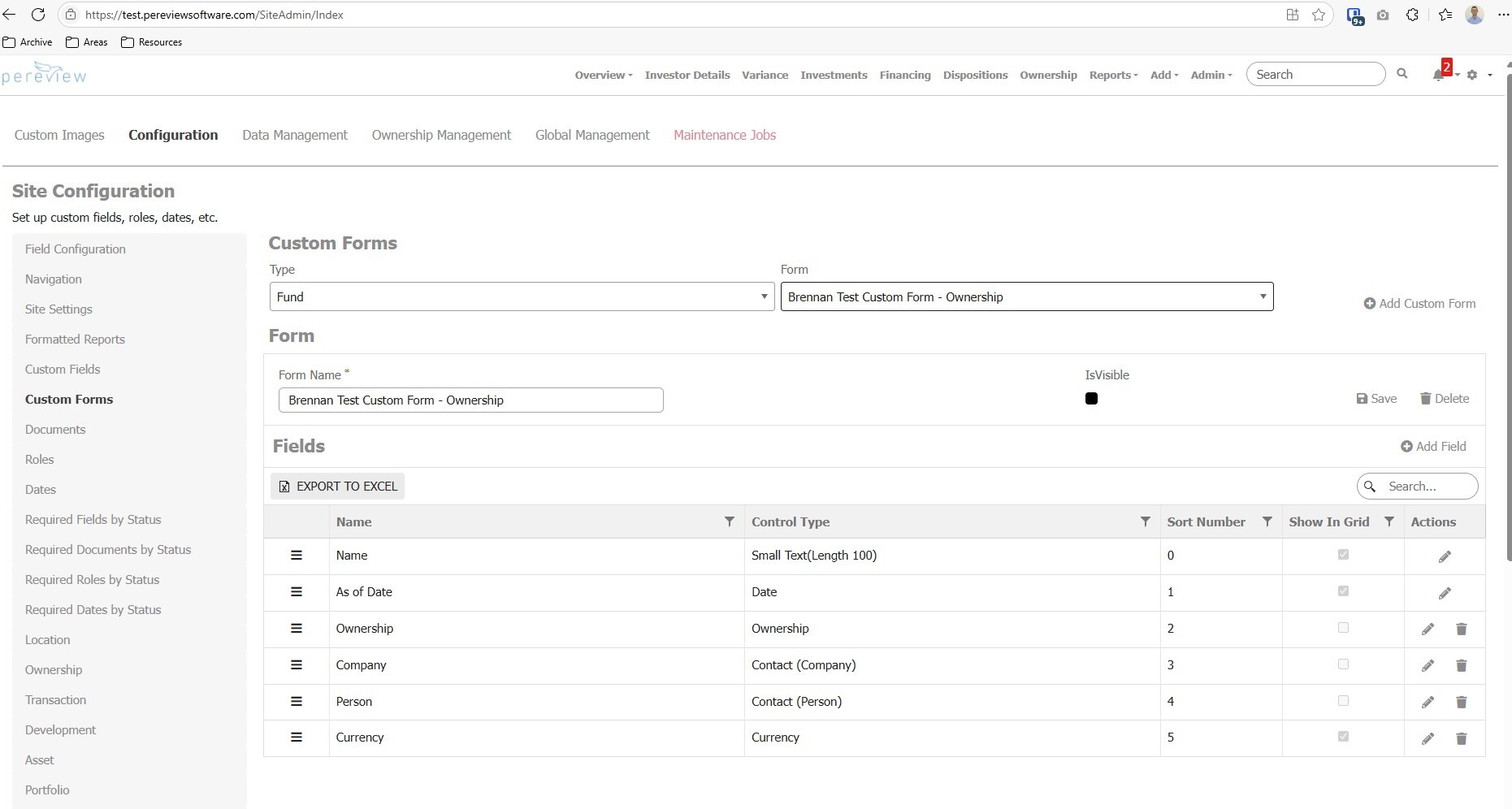Enable Show In Grid for Person row
Viewport: 1512px width, 809px height.
(x=1343, y=701)
